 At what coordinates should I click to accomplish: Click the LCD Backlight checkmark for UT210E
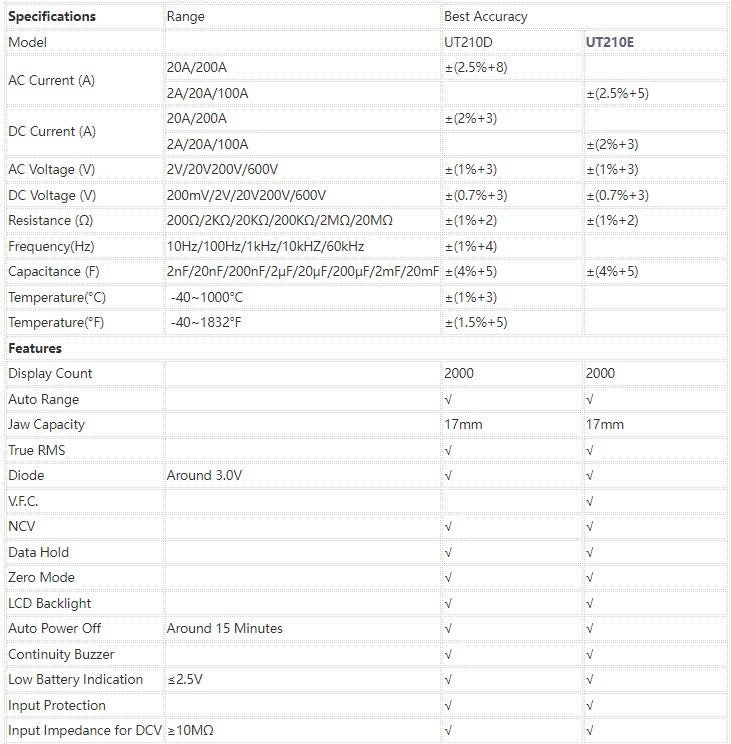click(x=590, y=604)
